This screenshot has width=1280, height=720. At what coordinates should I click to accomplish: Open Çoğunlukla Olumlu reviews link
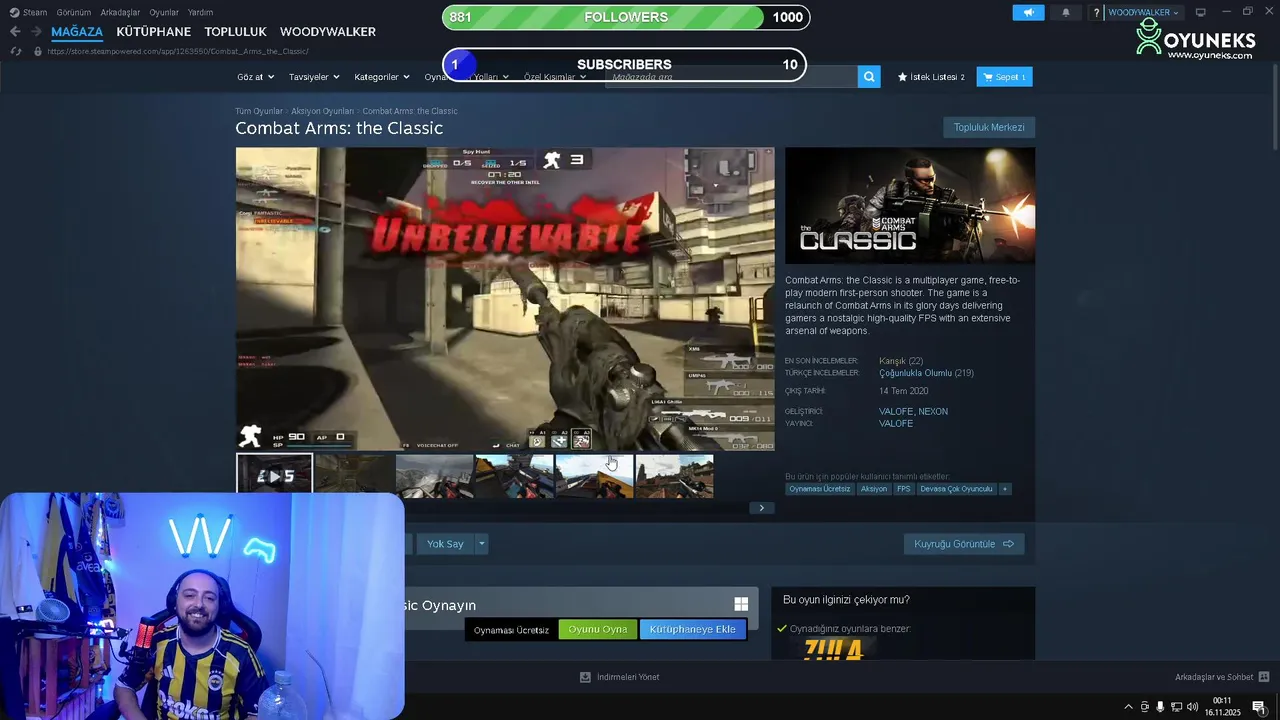915,373
